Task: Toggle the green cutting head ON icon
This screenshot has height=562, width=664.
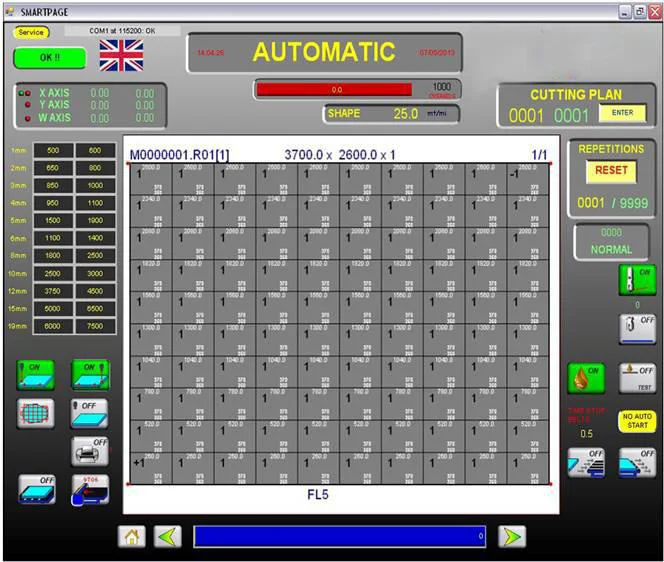Action: tap(637, 280)
